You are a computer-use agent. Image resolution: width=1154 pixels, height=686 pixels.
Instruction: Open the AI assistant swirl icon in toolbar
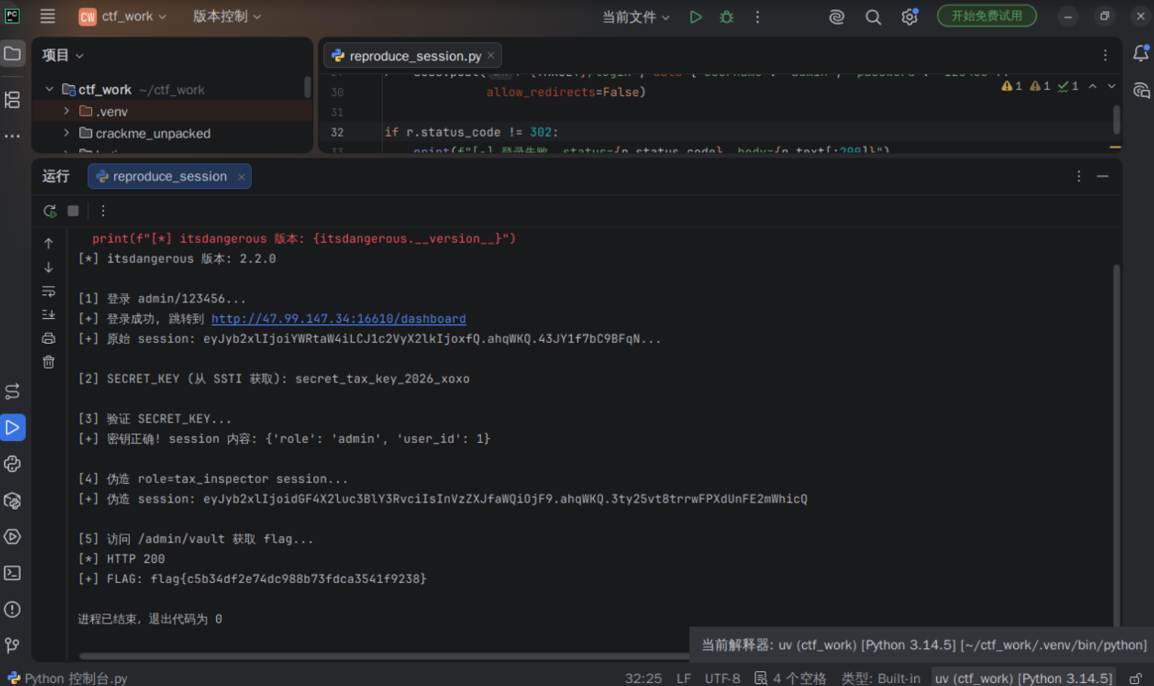pyautogui.click(x=836, y=17)
